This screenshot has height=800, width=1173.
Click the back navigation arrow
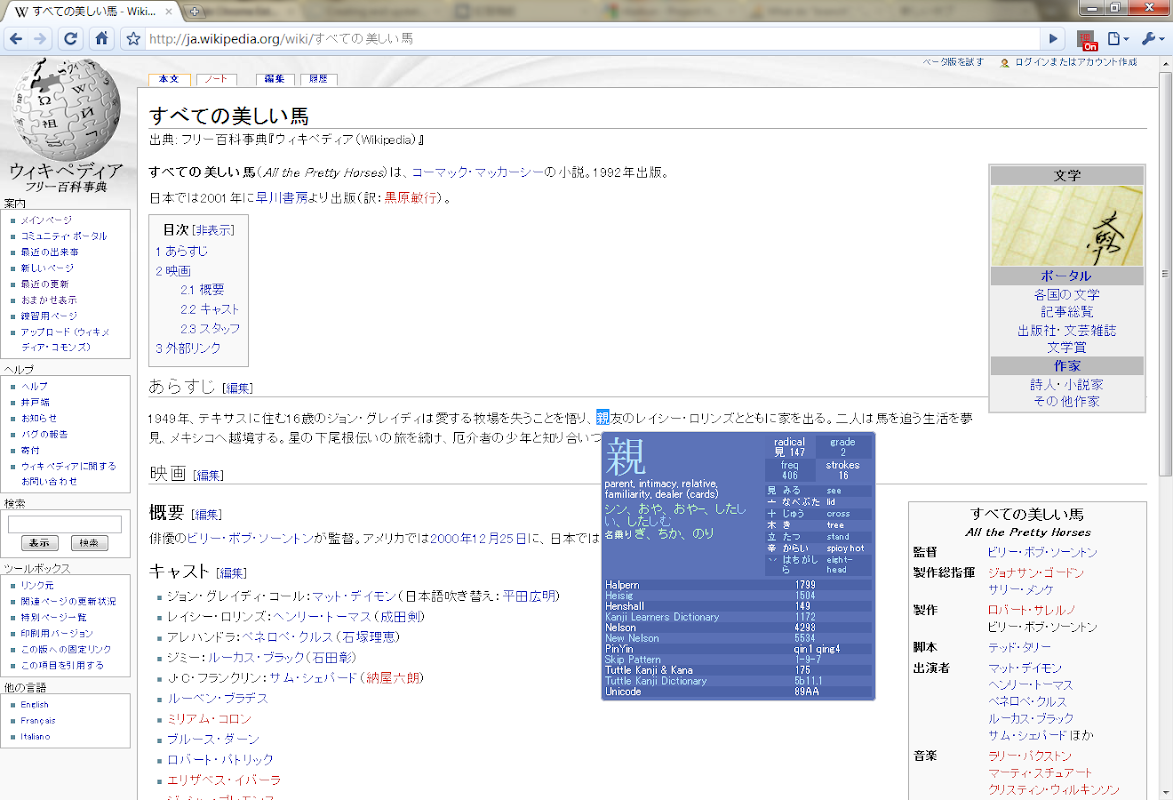(18, 39)
